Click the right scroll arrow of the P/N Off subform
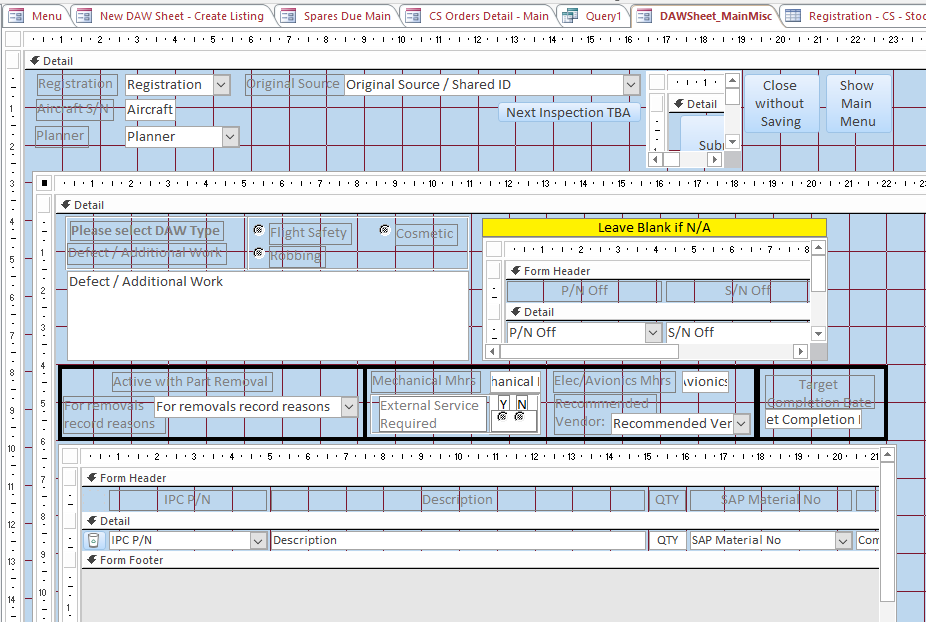 pyautogui.click(x=800, y=351)
